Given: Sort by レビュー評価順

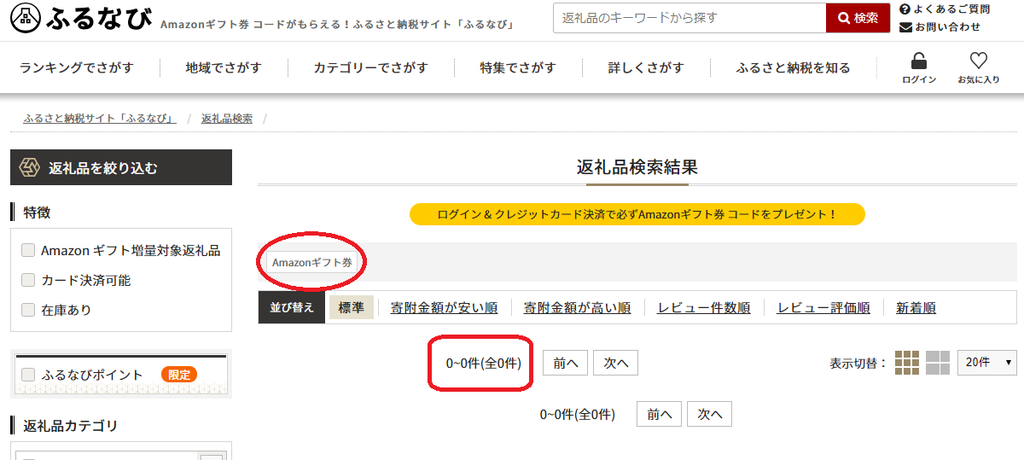Looking at the screenshot, I should click(824, 308).
